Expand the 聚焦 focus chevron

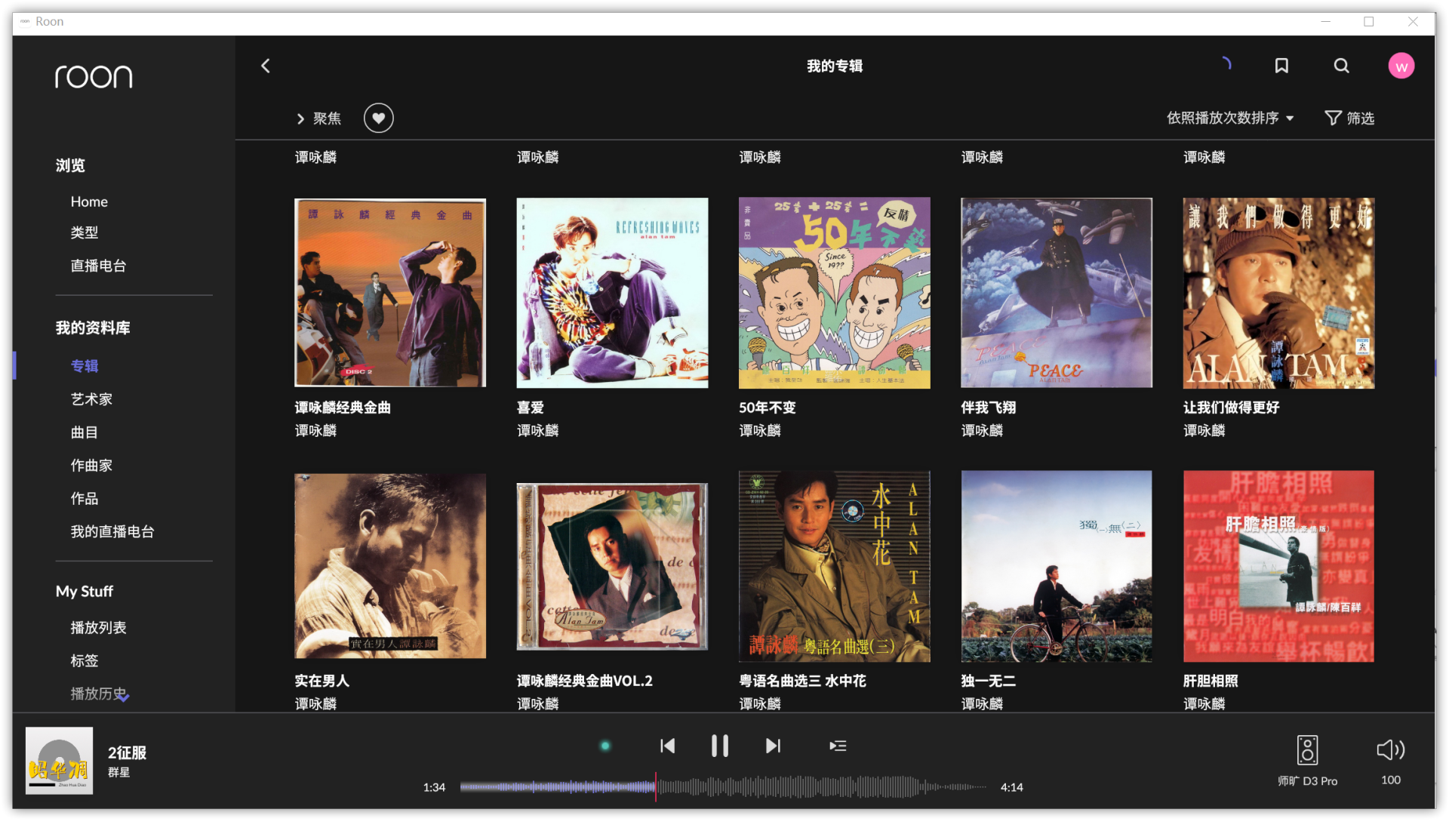[x=301, y=118]
